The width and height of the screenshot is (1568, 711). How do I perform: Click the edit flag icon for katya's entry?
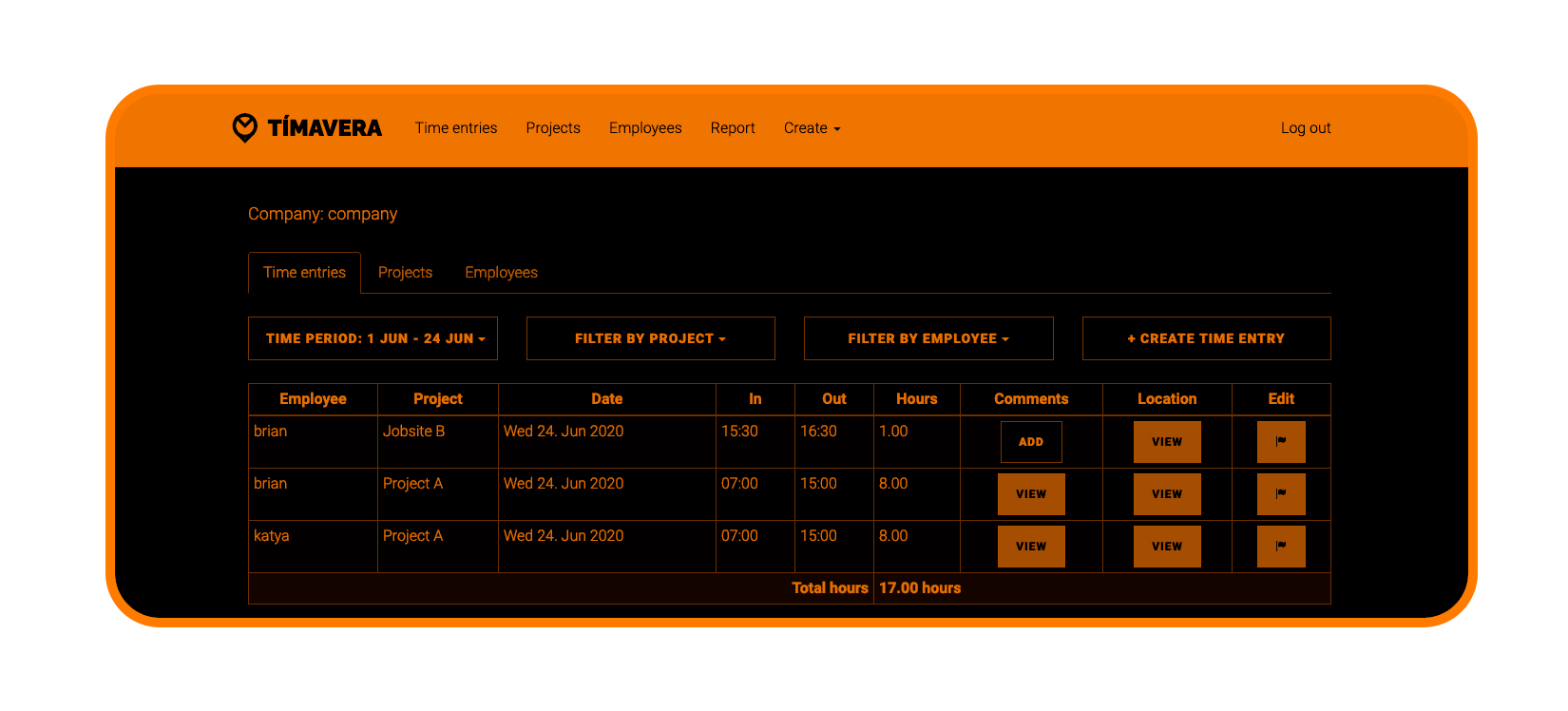1281,547
